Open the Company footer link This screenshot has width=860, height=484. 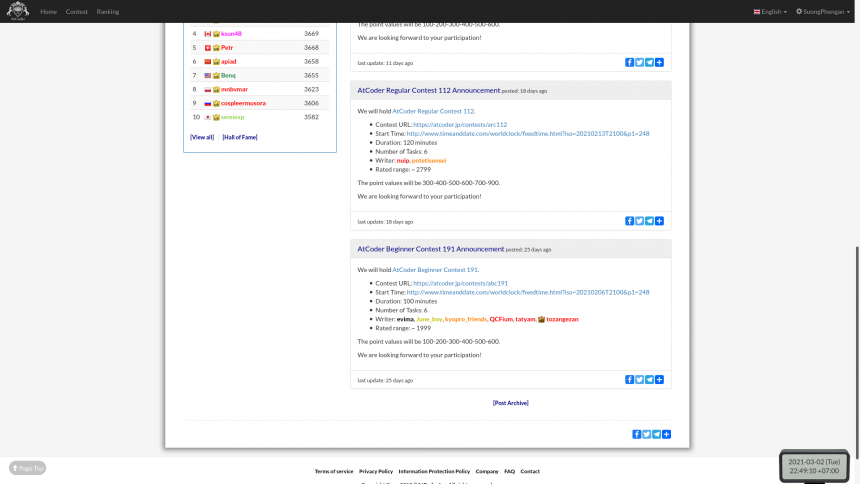click(x=486, y=471)
